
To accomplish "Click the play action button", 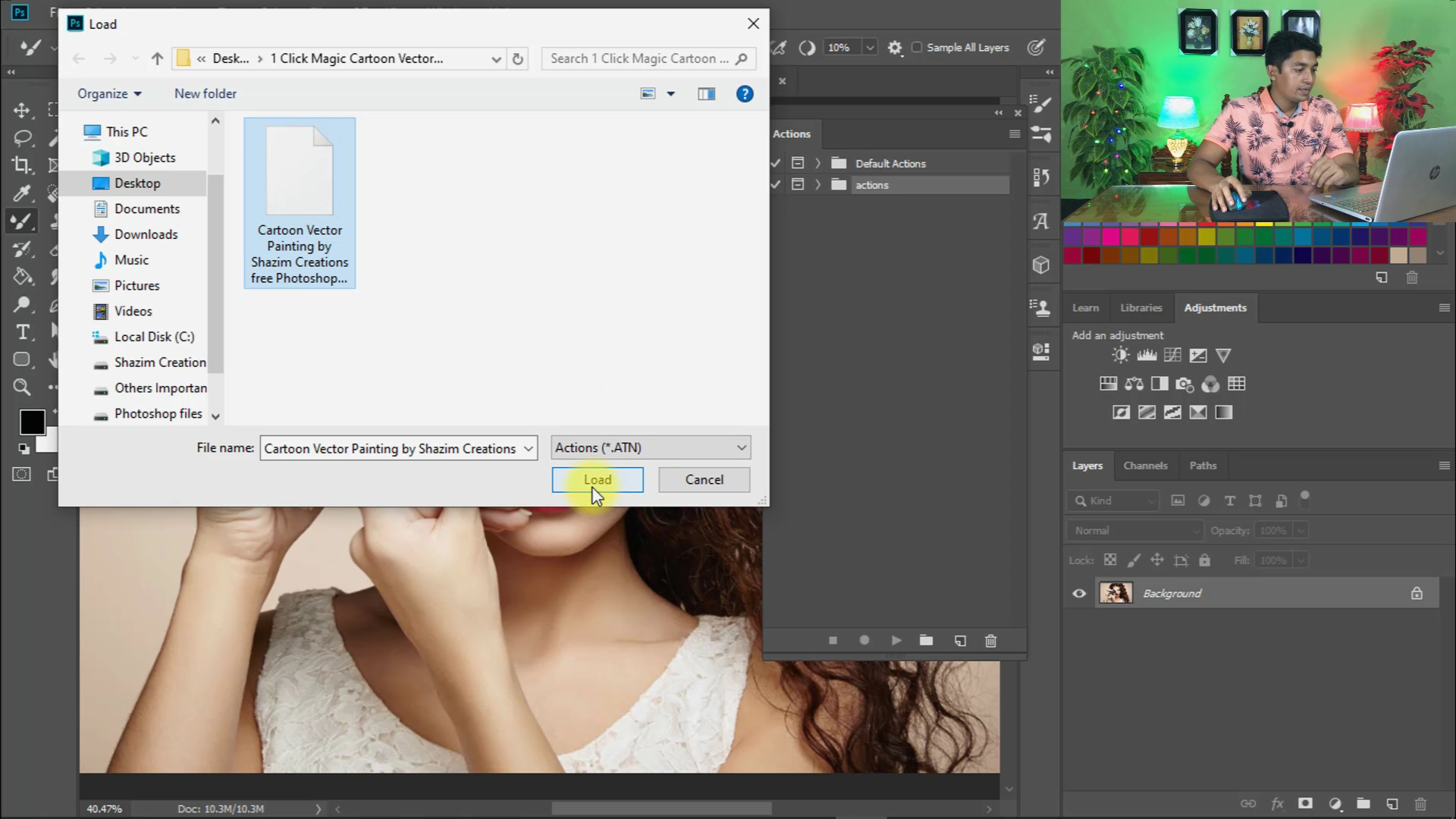I will pos(896,641).
